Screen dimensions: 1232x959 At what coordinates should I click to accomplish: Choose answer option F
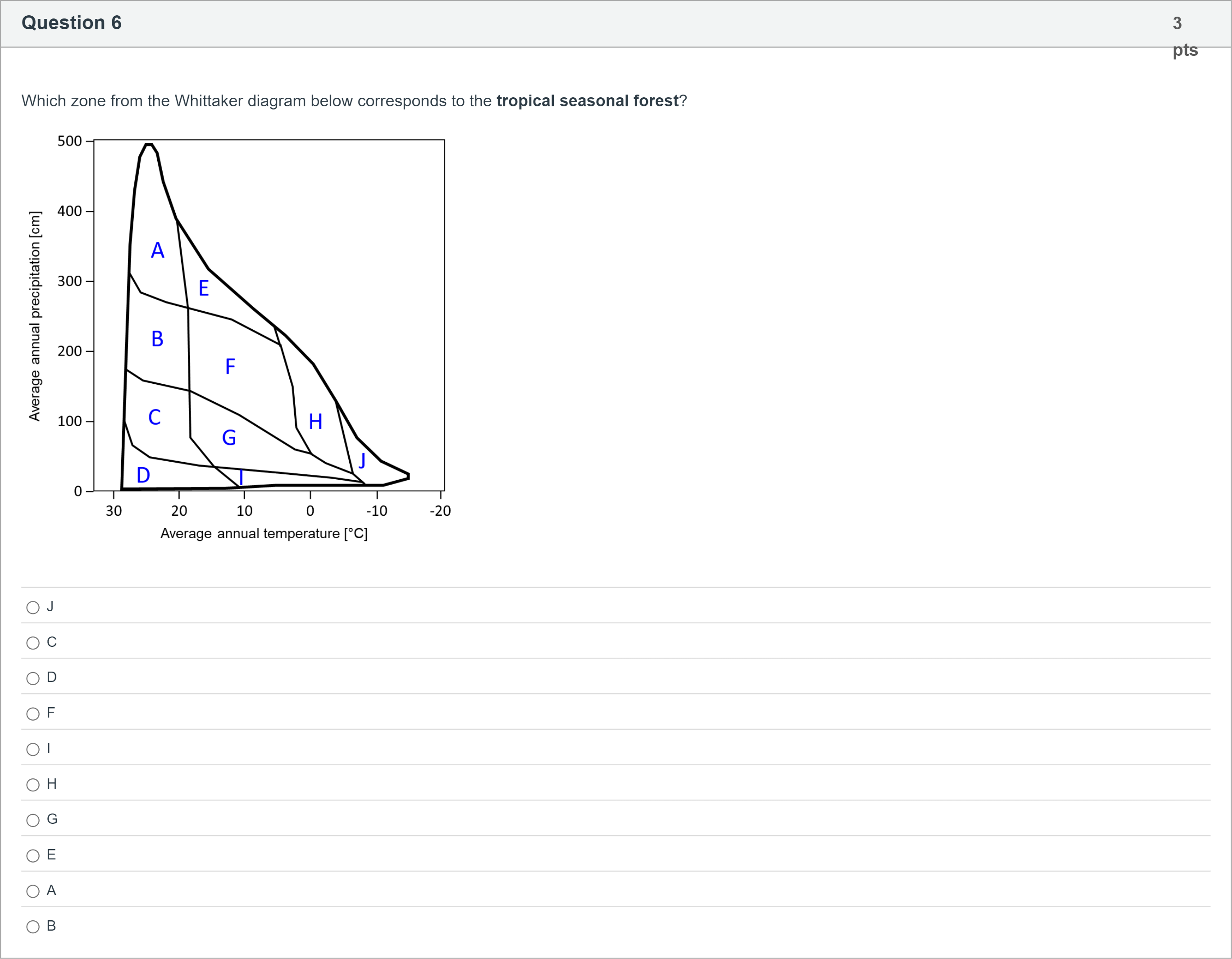(x=33, y=714)
